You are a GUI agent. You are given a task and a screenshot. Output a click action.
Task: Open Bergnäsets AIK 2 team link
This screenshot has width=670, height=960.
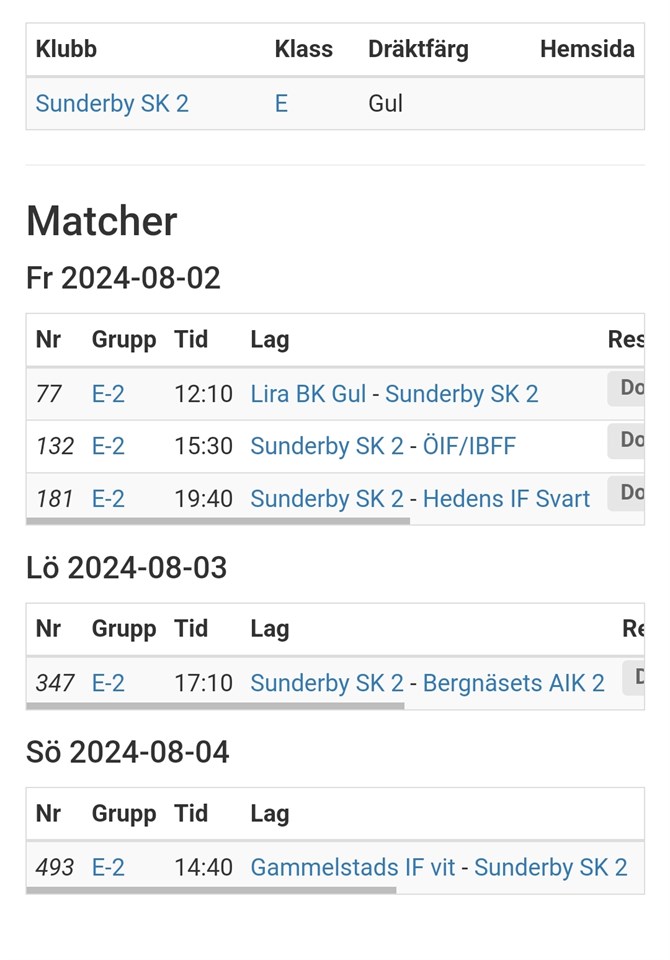pyautogui.click(x=513, y=683)
